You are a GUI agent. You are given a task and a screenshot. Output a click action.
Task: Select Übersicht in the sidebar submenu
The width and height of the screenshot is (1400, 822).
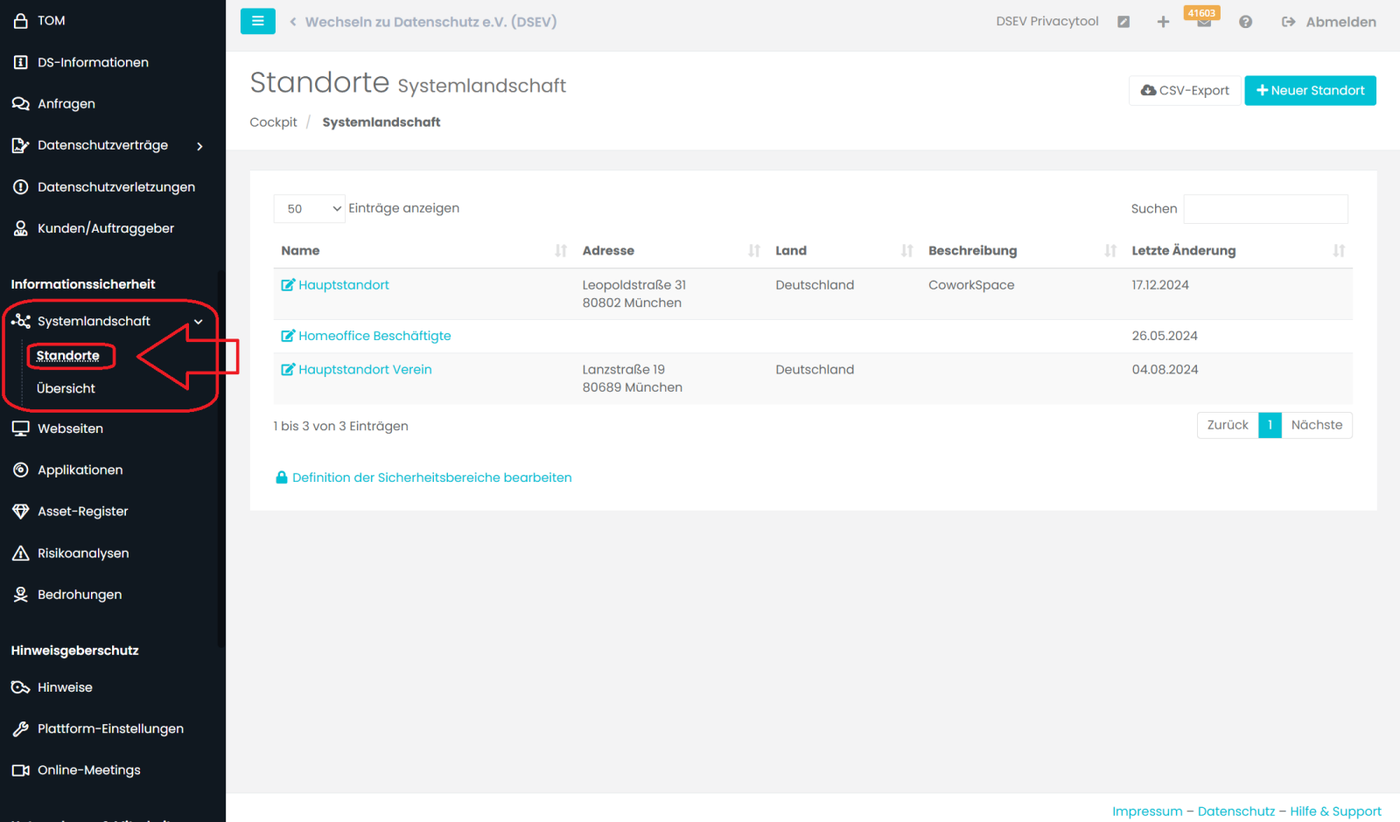[x=66, y=388]
